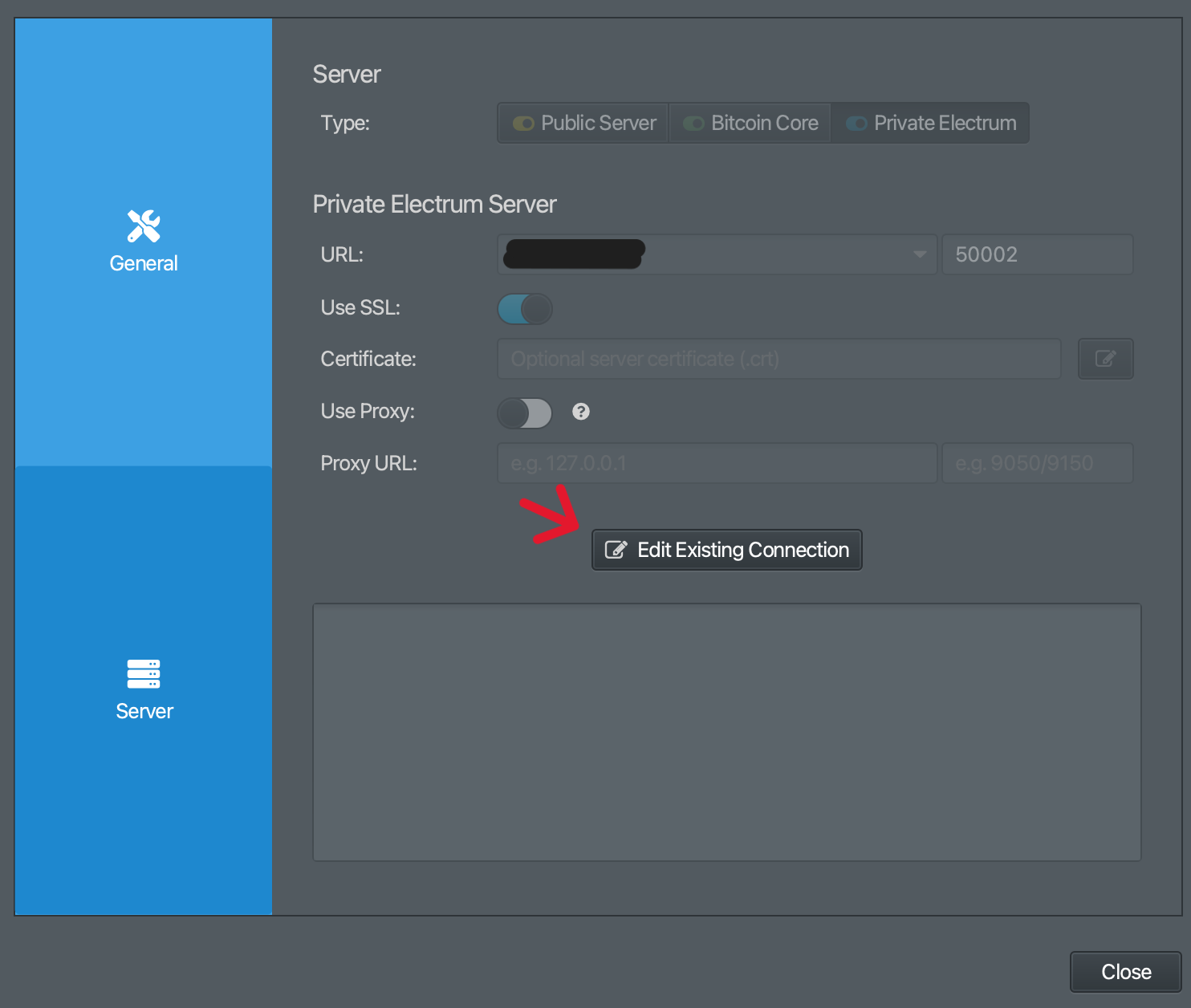Select the Public Server type
This screenshot has height=1008, width=1191.
[x=583, y=123]
